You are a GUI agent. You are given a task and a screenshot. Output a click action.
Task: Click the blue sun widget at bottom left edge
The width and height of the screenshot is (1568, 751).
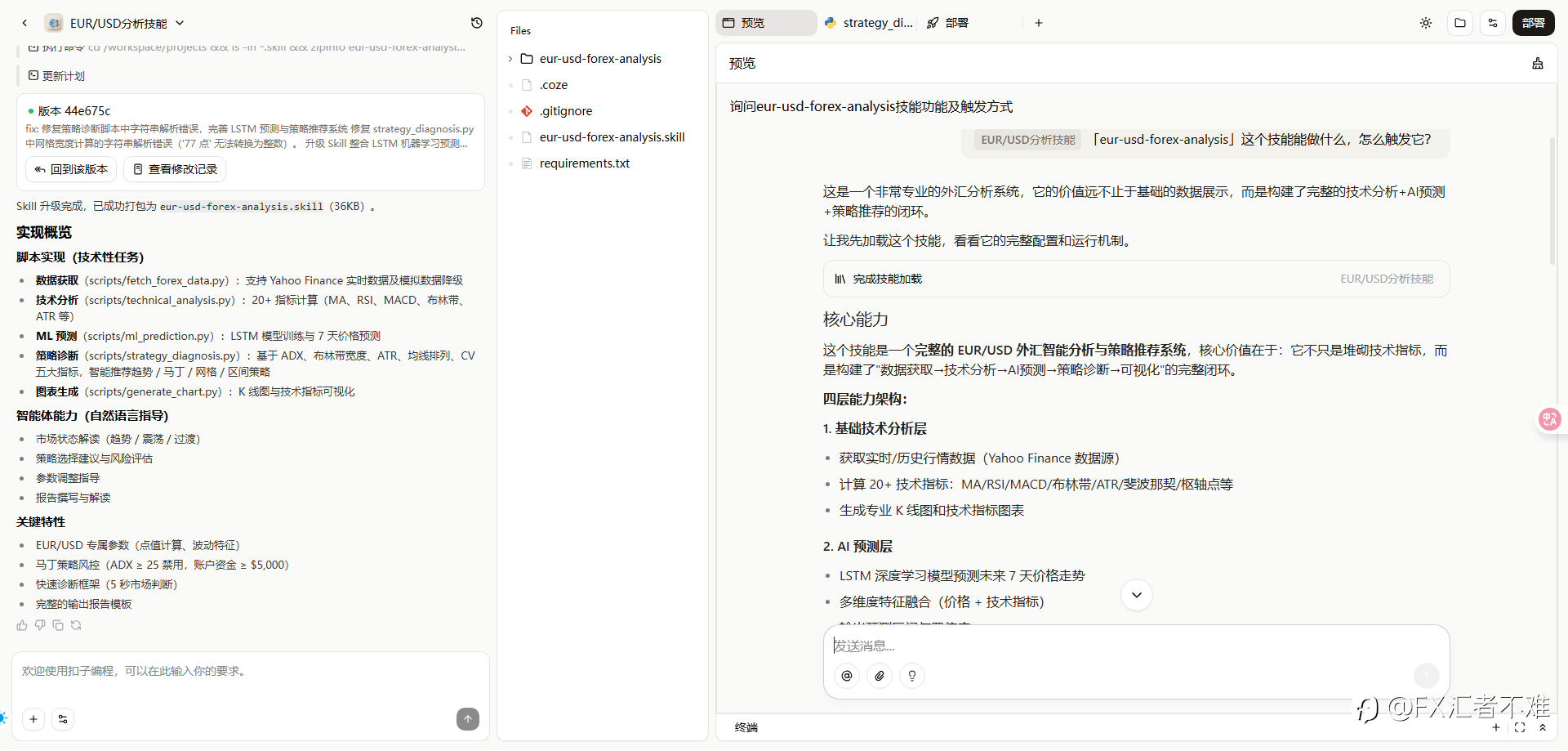coord(3,718)
